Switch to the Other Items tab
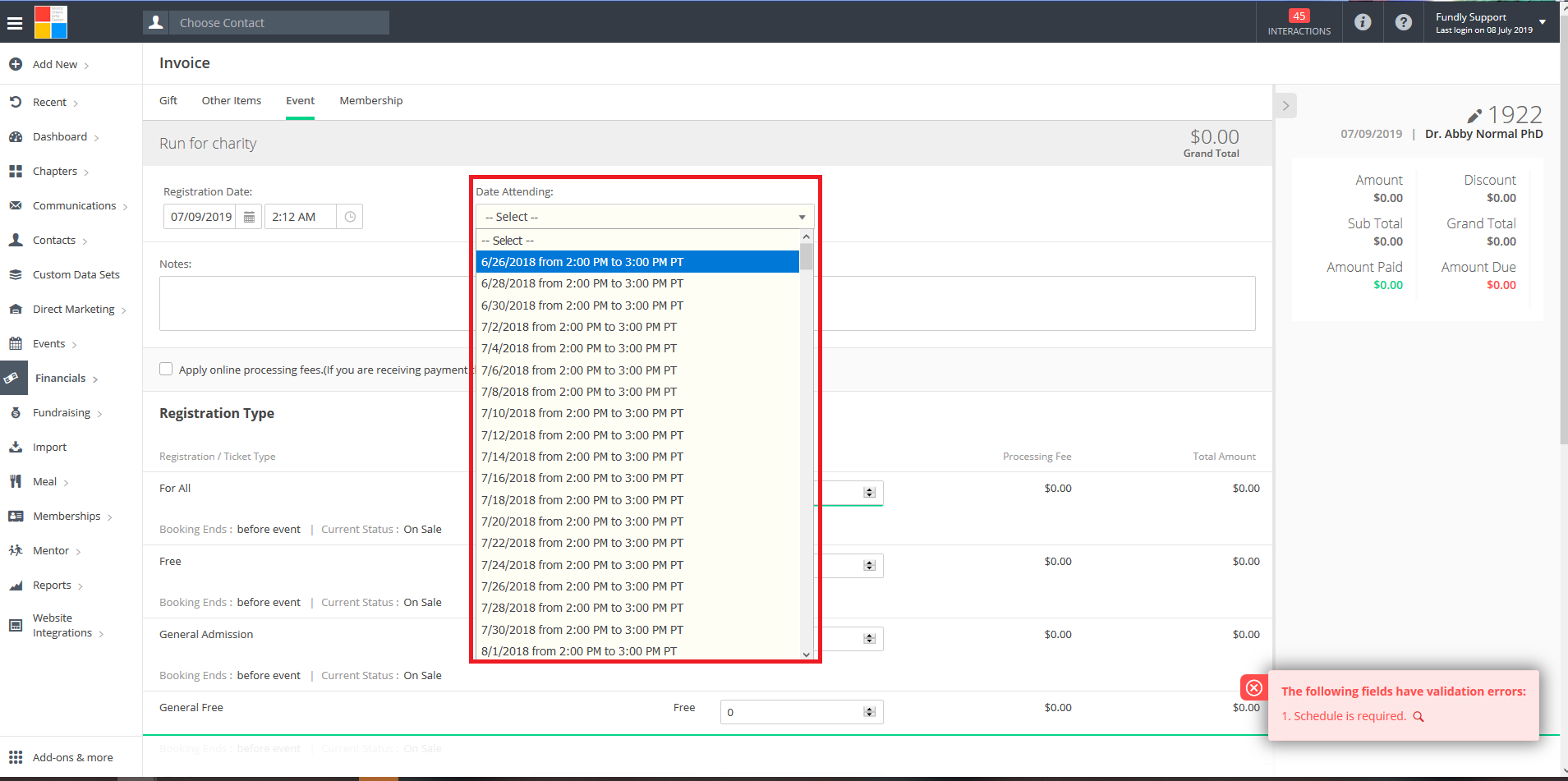The height and width of the screenshot is (781, 1568). [x=232, y=100]
